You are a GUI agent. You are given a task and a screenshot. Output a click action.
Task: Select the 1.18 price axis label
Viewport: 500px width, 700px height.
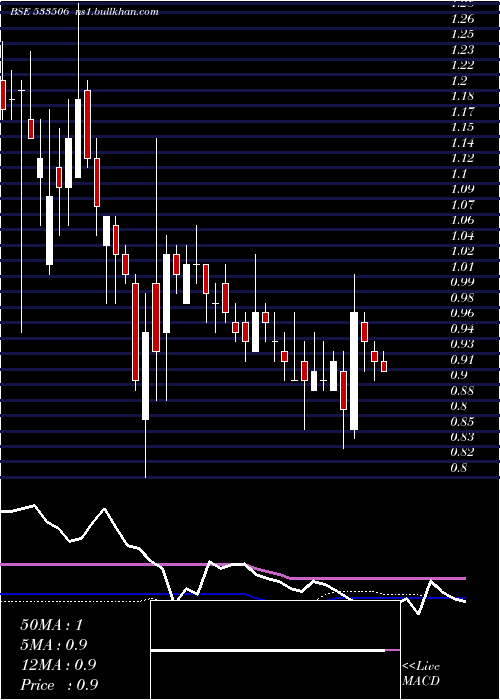tap(462, 96)
